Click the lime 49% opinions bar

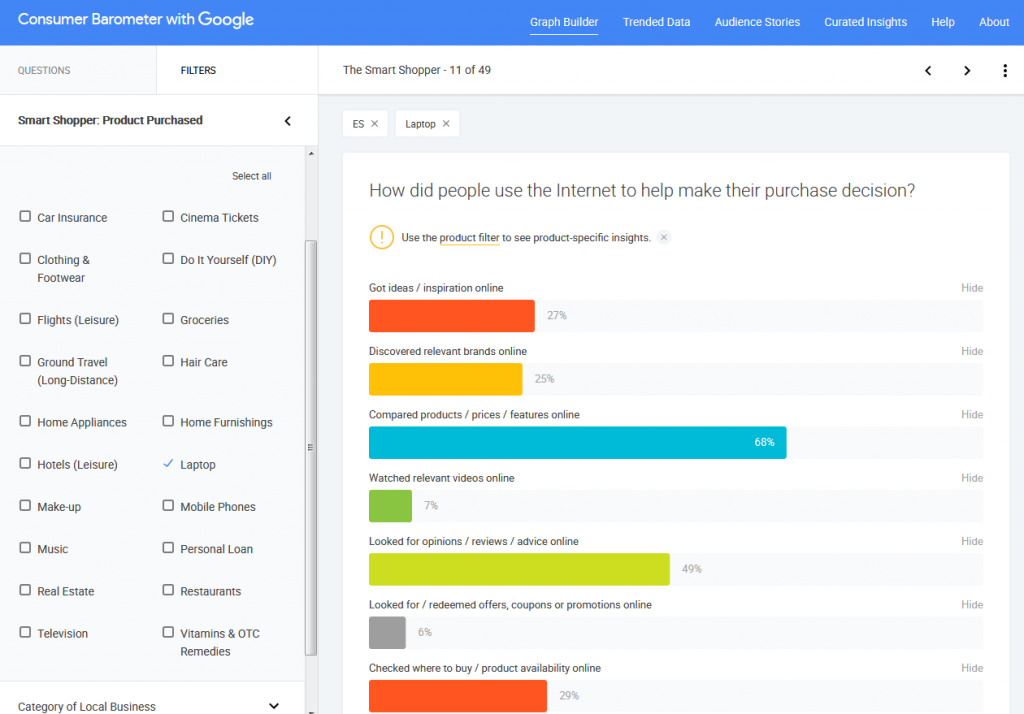pos(519,570)
